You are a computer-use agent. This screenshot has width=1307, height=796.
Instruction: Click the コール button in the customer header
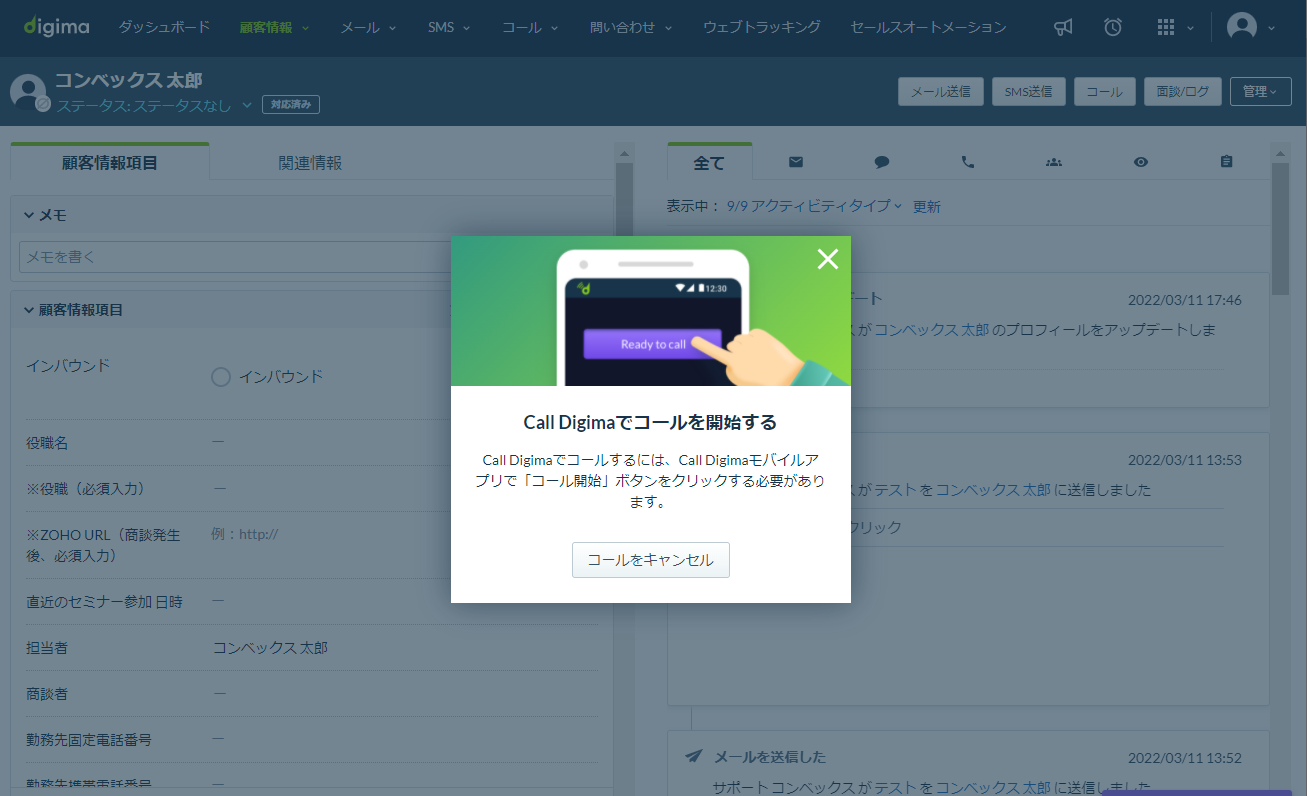coord(1104,92)
